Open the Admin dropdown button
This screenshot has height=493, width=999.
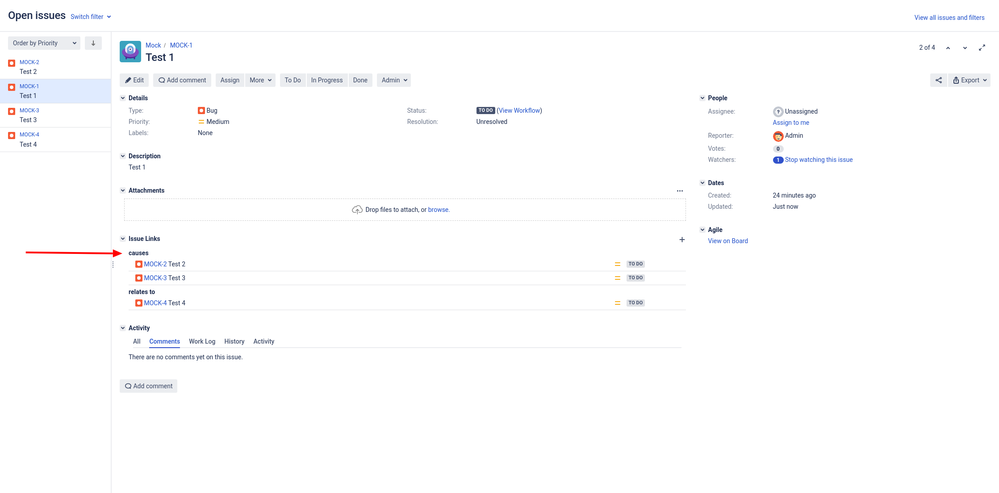tap(394, 80)
